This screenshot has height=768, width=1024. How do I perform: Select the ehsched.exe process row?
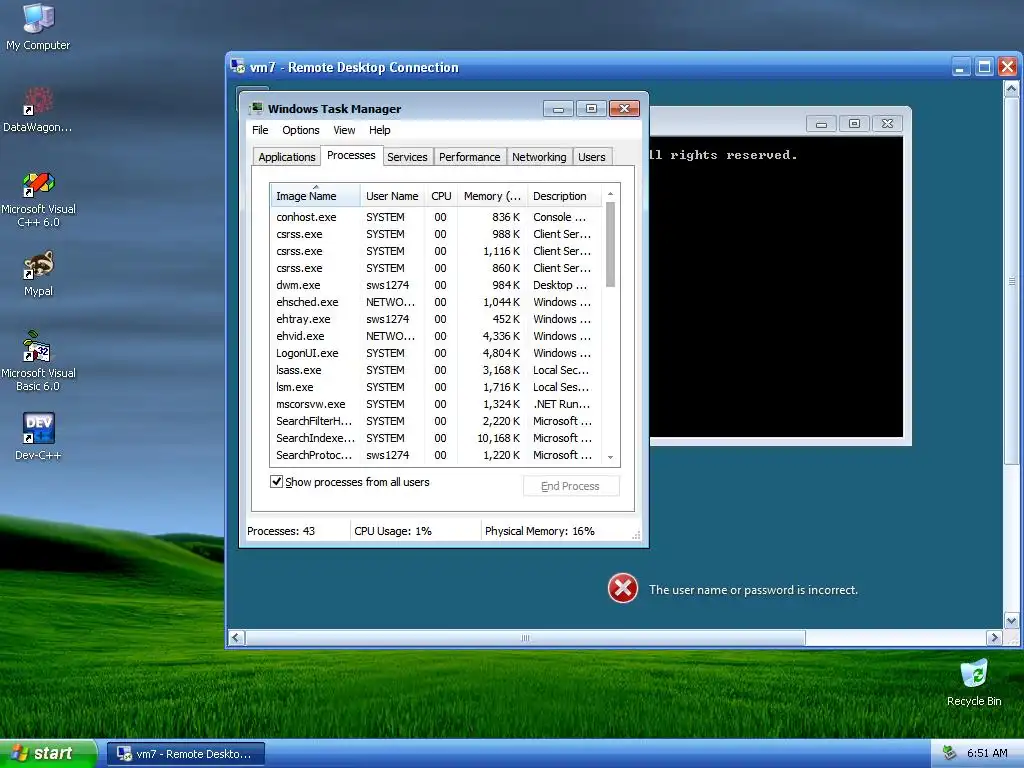(x=436, y=302)
